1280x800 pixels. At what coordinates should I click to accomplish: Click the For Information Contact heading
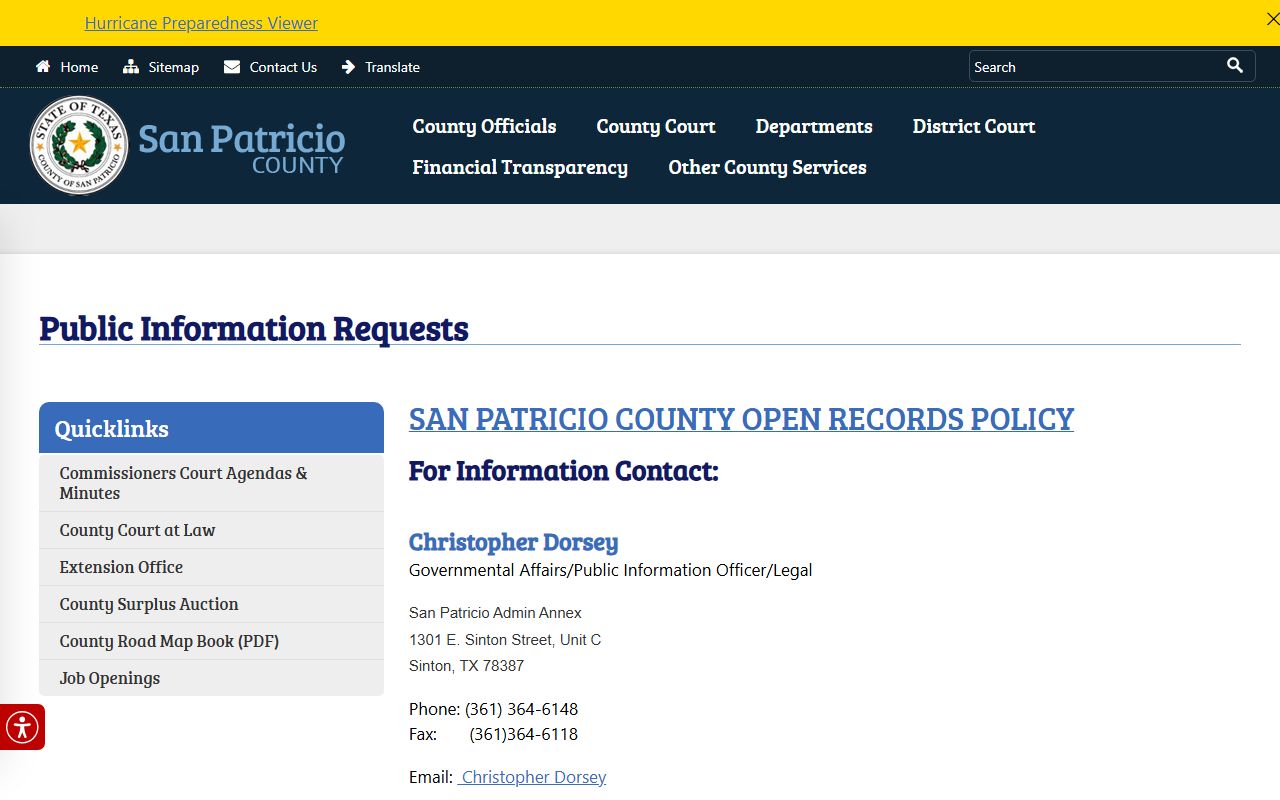click(563, 470)
